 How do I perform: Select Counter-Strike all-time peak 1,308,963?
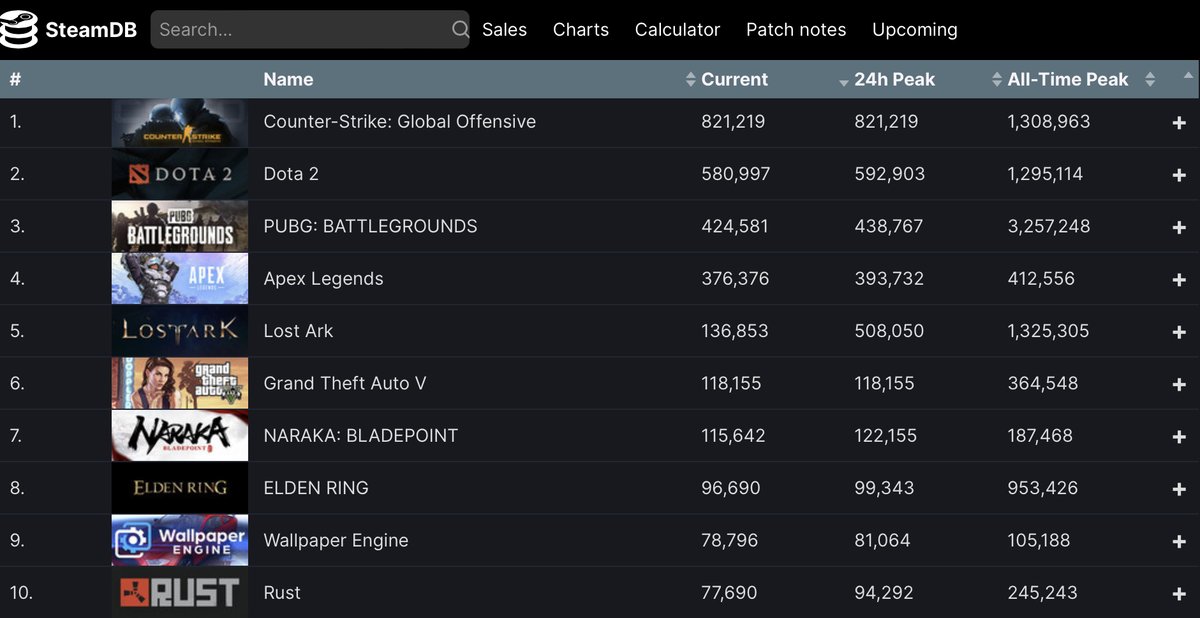tap(1049, 122)
